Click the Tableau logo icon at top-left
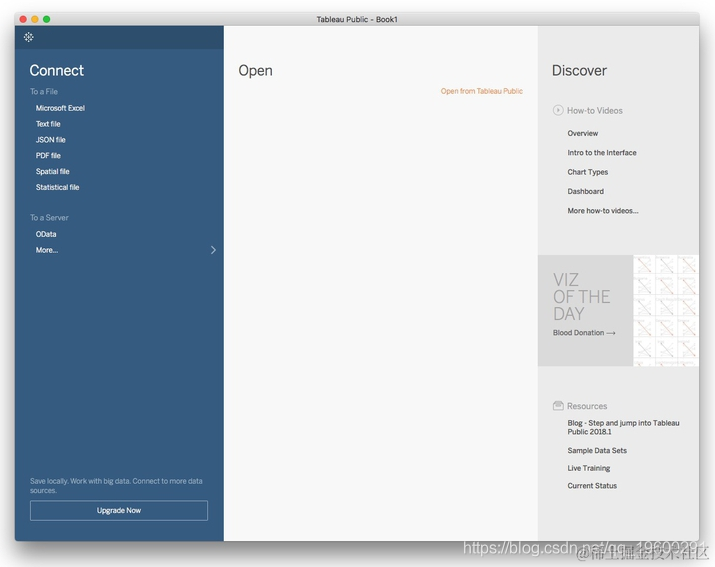The image size is (715, 567). 28,37
